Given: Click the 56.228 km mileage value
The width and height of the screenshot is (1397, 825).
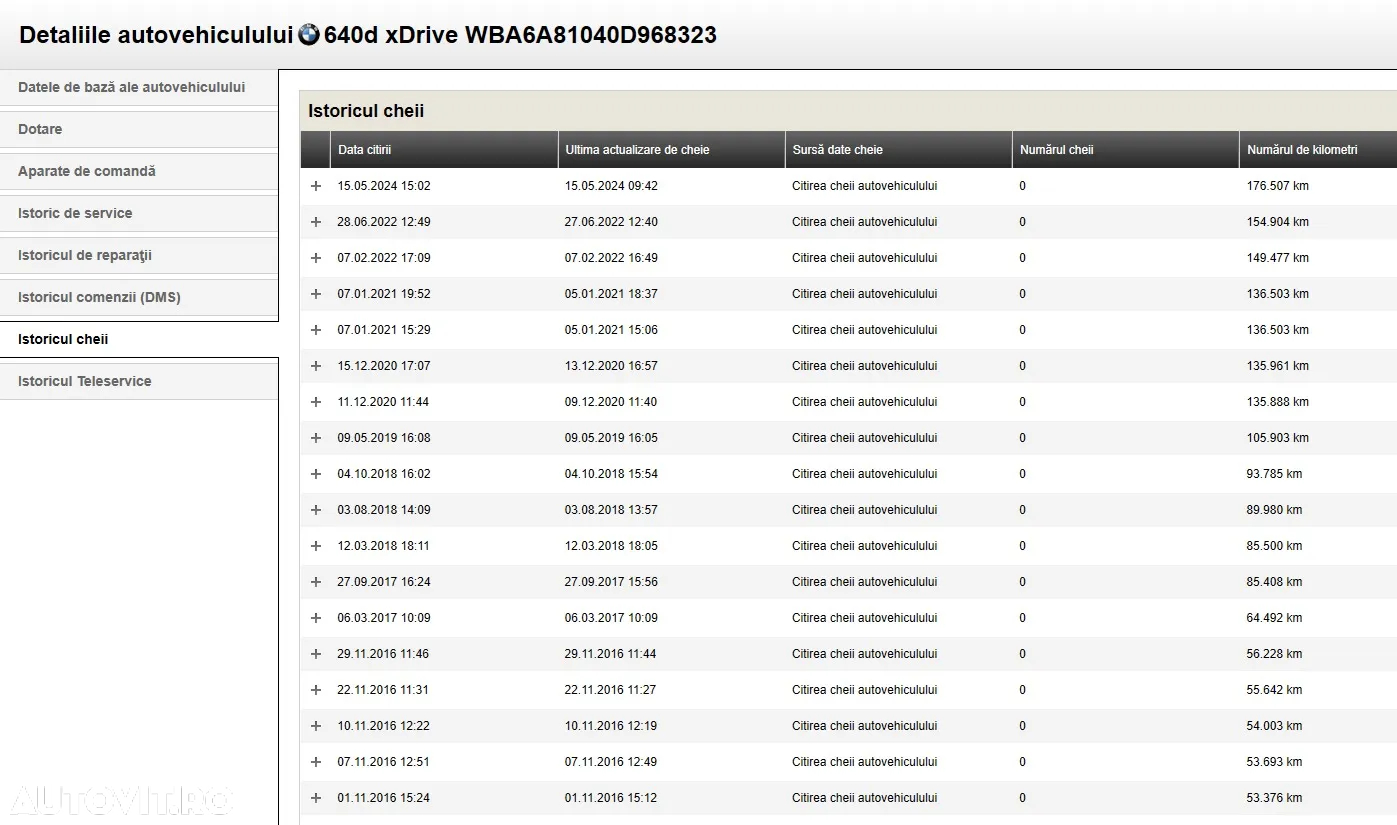Looking at the screenshot, I should point(1274,654).
